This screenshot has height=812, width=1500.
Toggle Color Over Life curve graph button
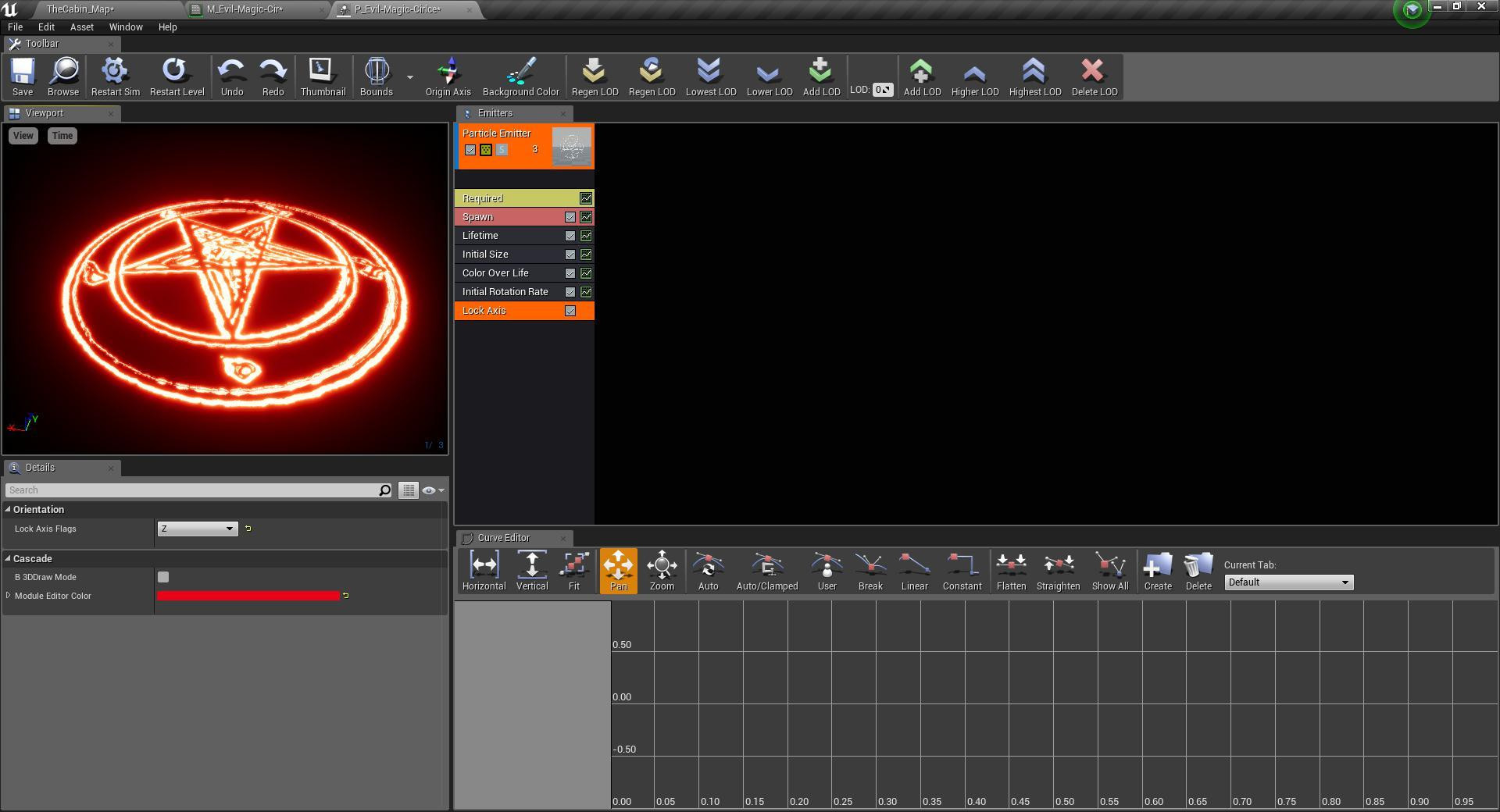pos(586,273)
